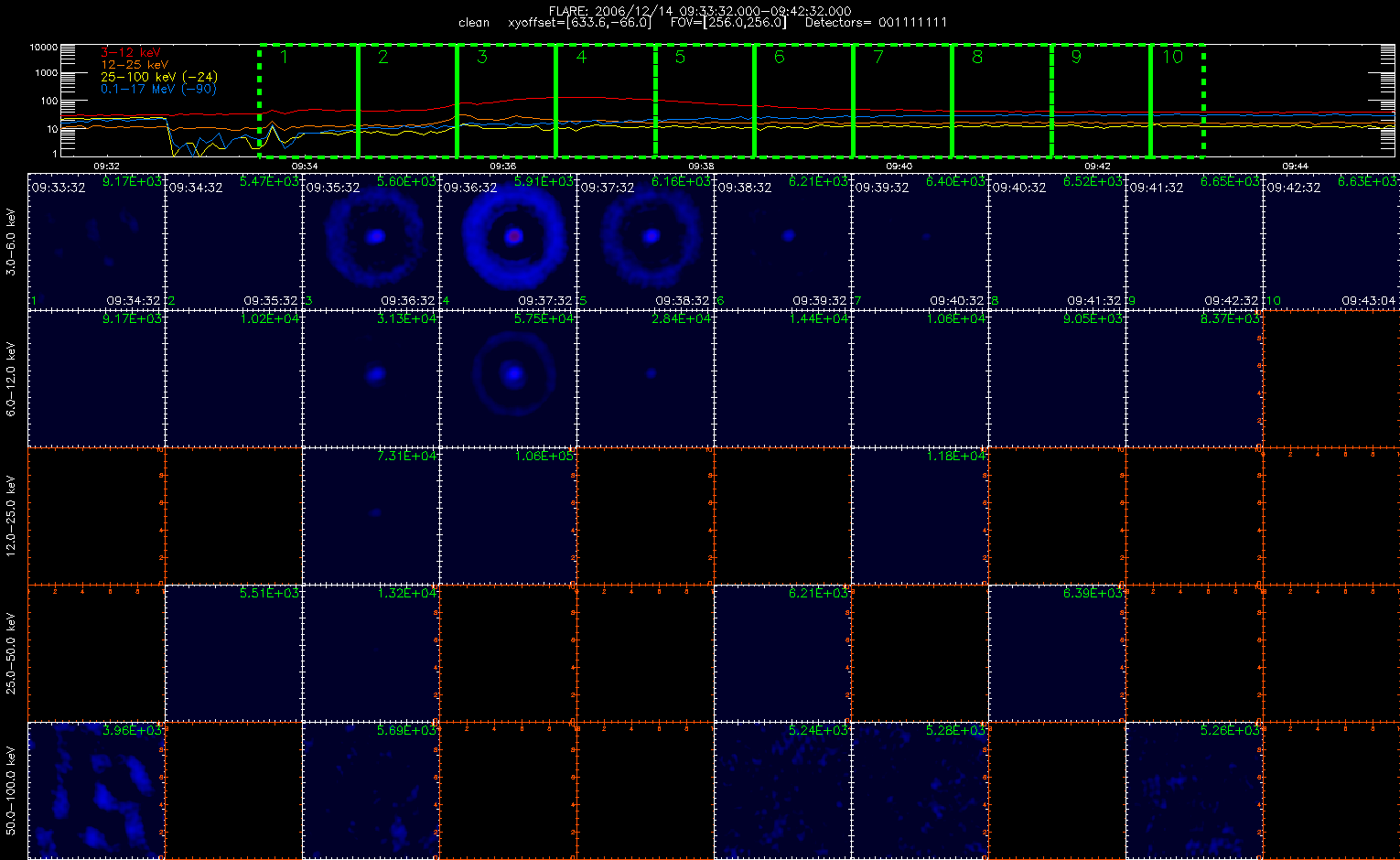Click the 6.0-12.0 keV row label
Screen dimensions: 1400x860
point(11,378)
